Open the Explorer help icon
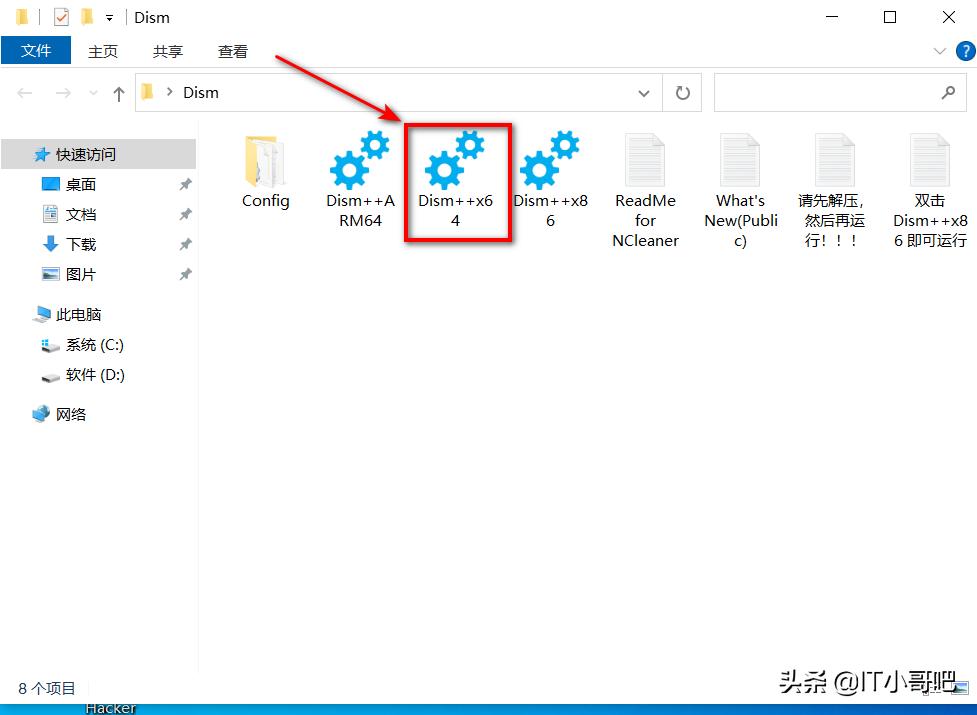Image resolution: width=977 pixels, height=715 pixels. coord(965,51)
